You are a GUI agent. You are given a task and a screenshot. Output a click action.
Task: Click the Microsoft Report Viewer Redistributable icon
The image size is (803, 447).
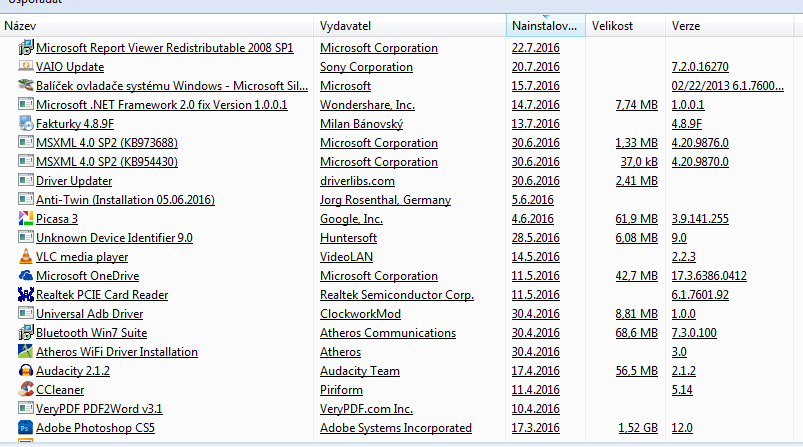pyautogui.click(x=26, y=48)
